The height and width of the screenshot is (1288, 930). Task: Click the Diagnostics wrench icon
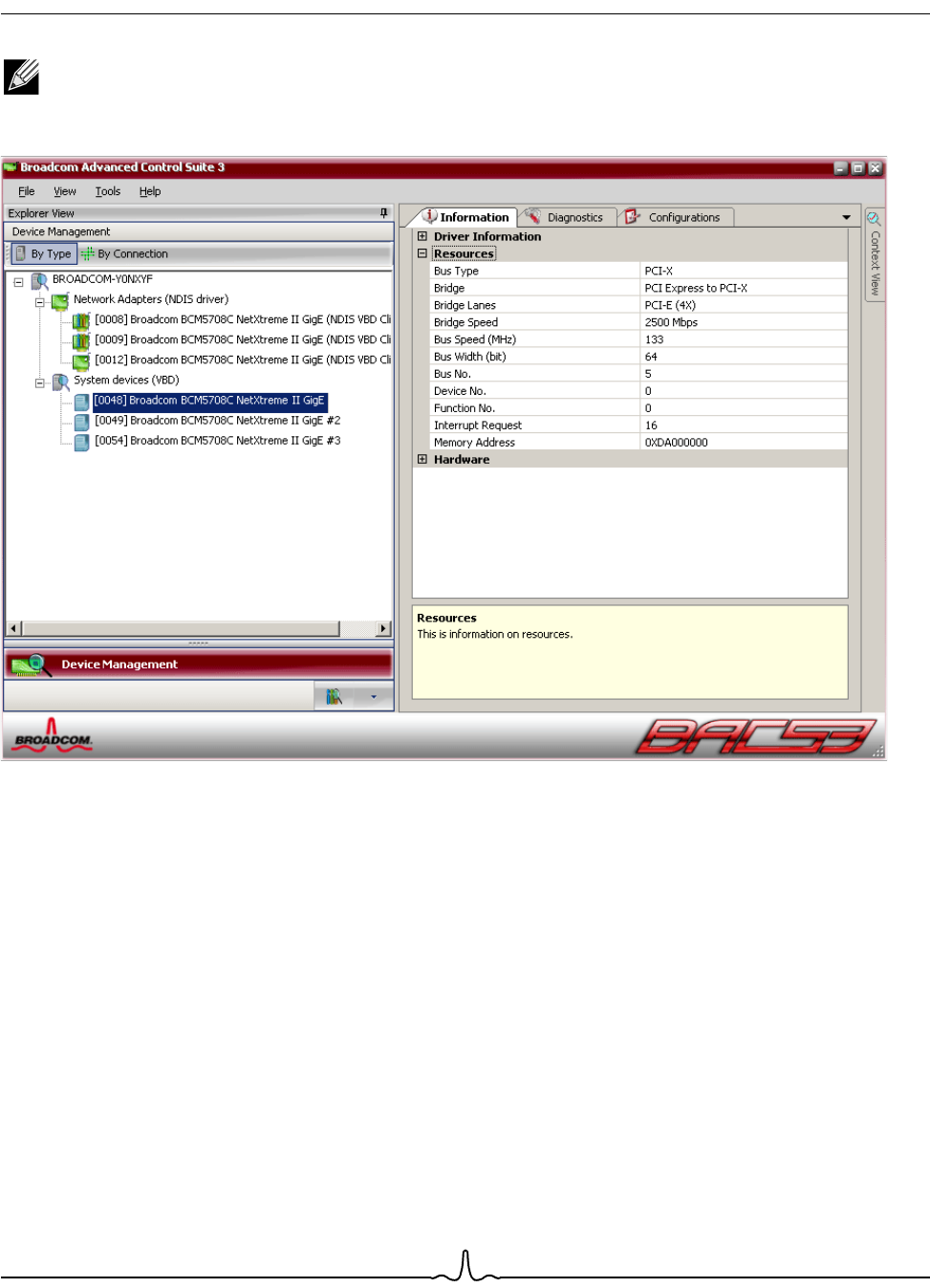tap(533, 216)
